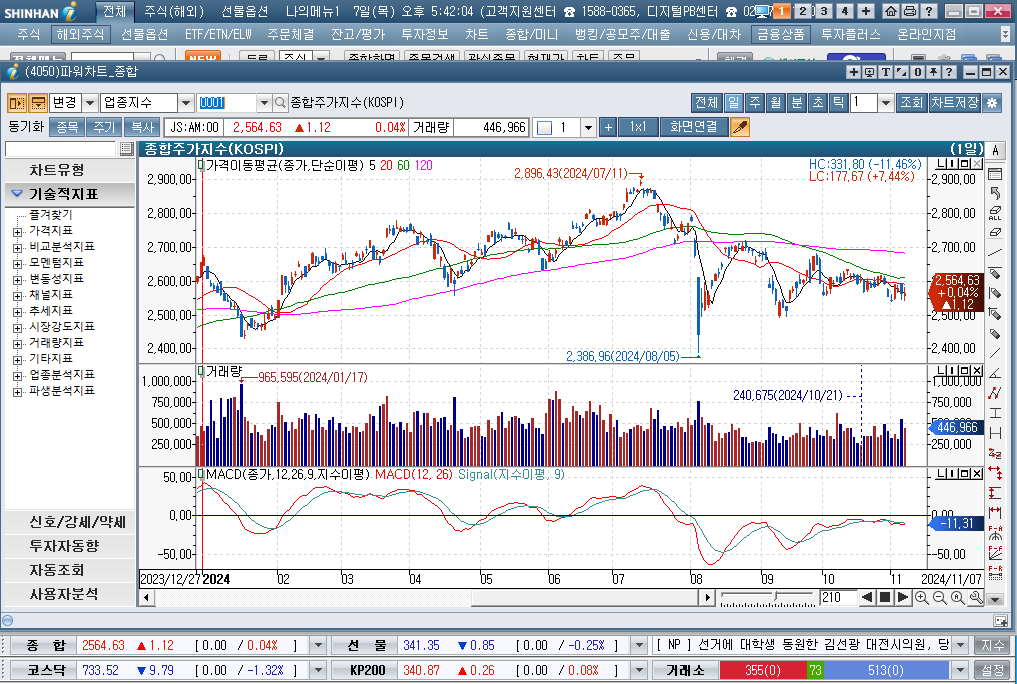The image size is (1017, 684).
Task: Open the 해외주식 menu
Action: 80,34
